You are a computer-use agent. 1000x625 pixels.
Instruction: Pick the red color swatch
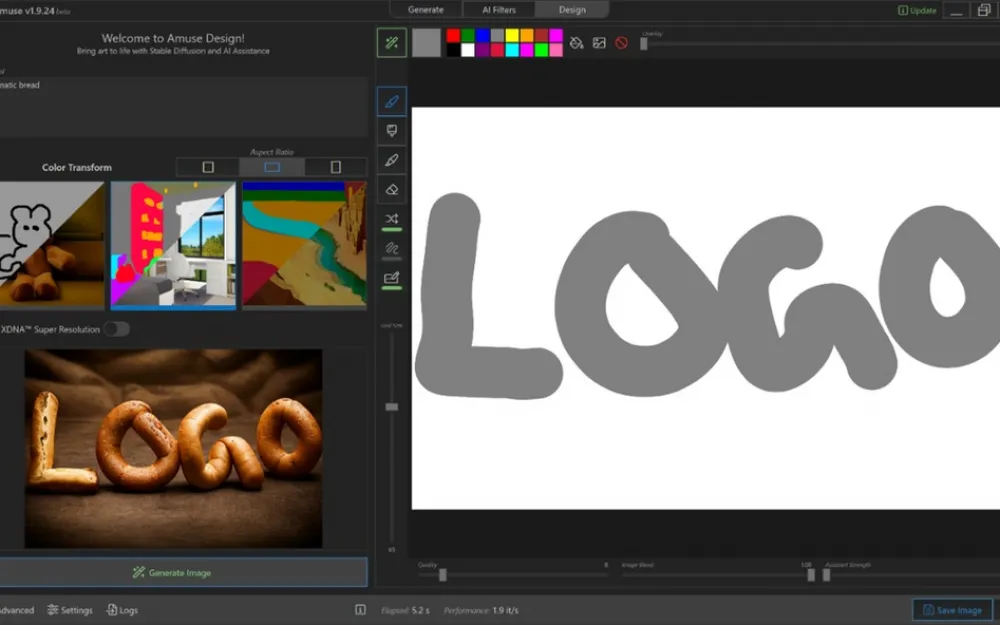point(453,35)
